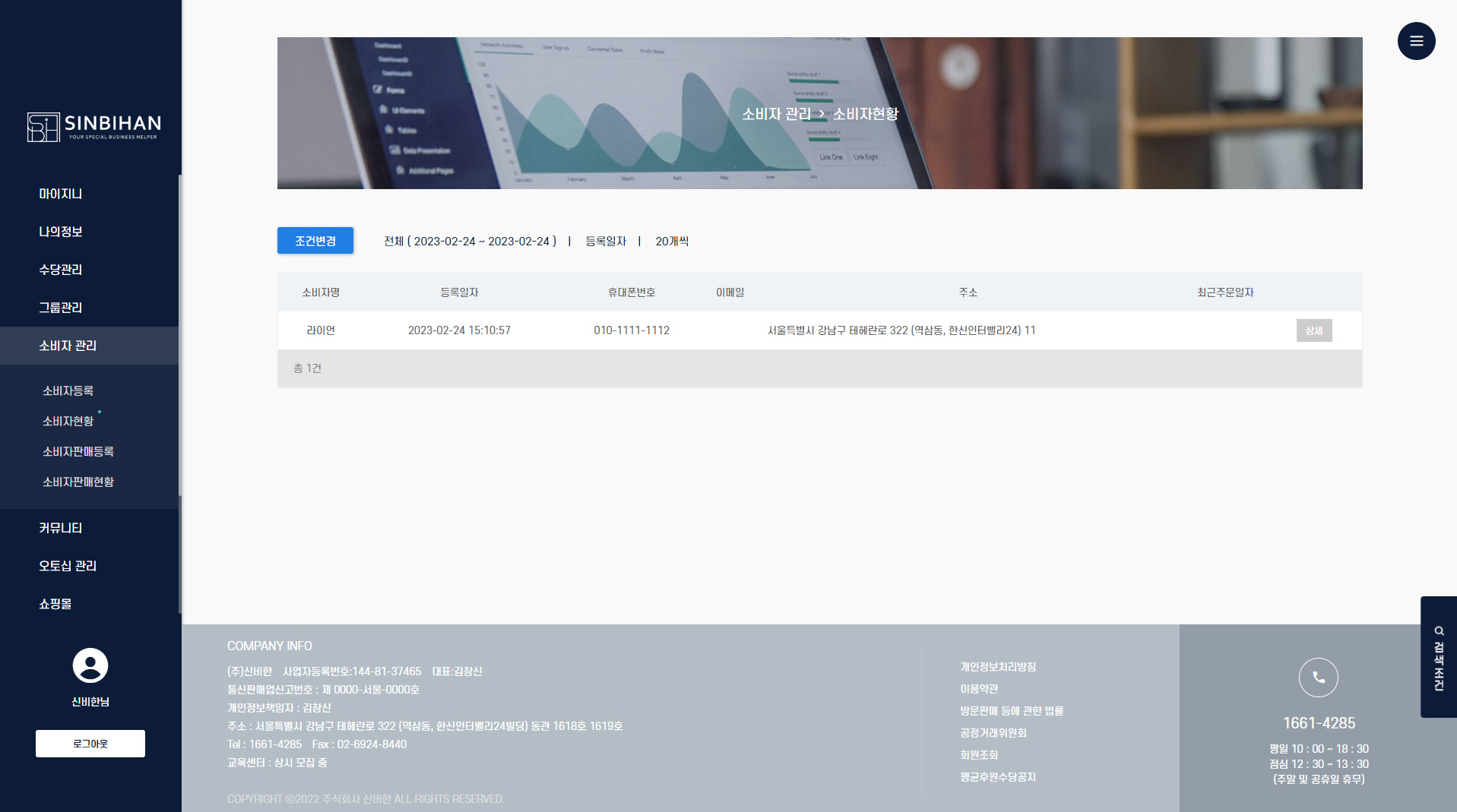Click the 조건변경 button
The image size is (1457, 812).
coord(315,241)
